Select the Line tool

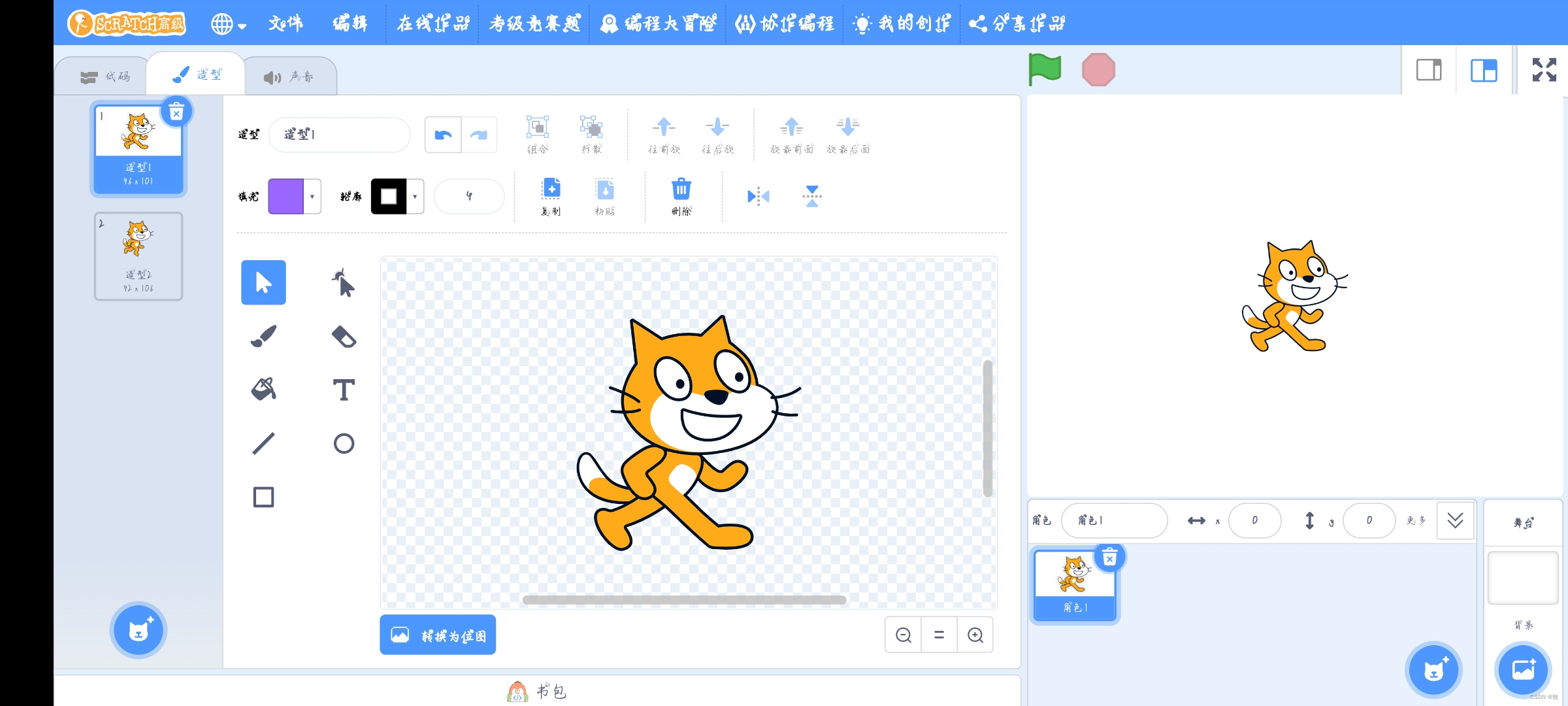pyautogui.click(x=263, y=443)
